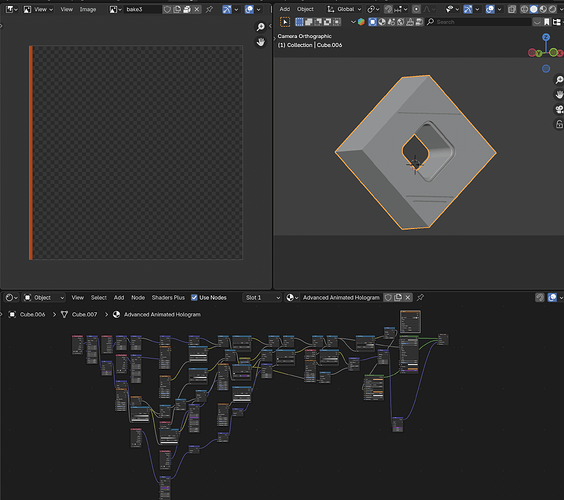The image size is (564, 500).
Task: Unlink the bake3 image with X
Action: (197, 9)
